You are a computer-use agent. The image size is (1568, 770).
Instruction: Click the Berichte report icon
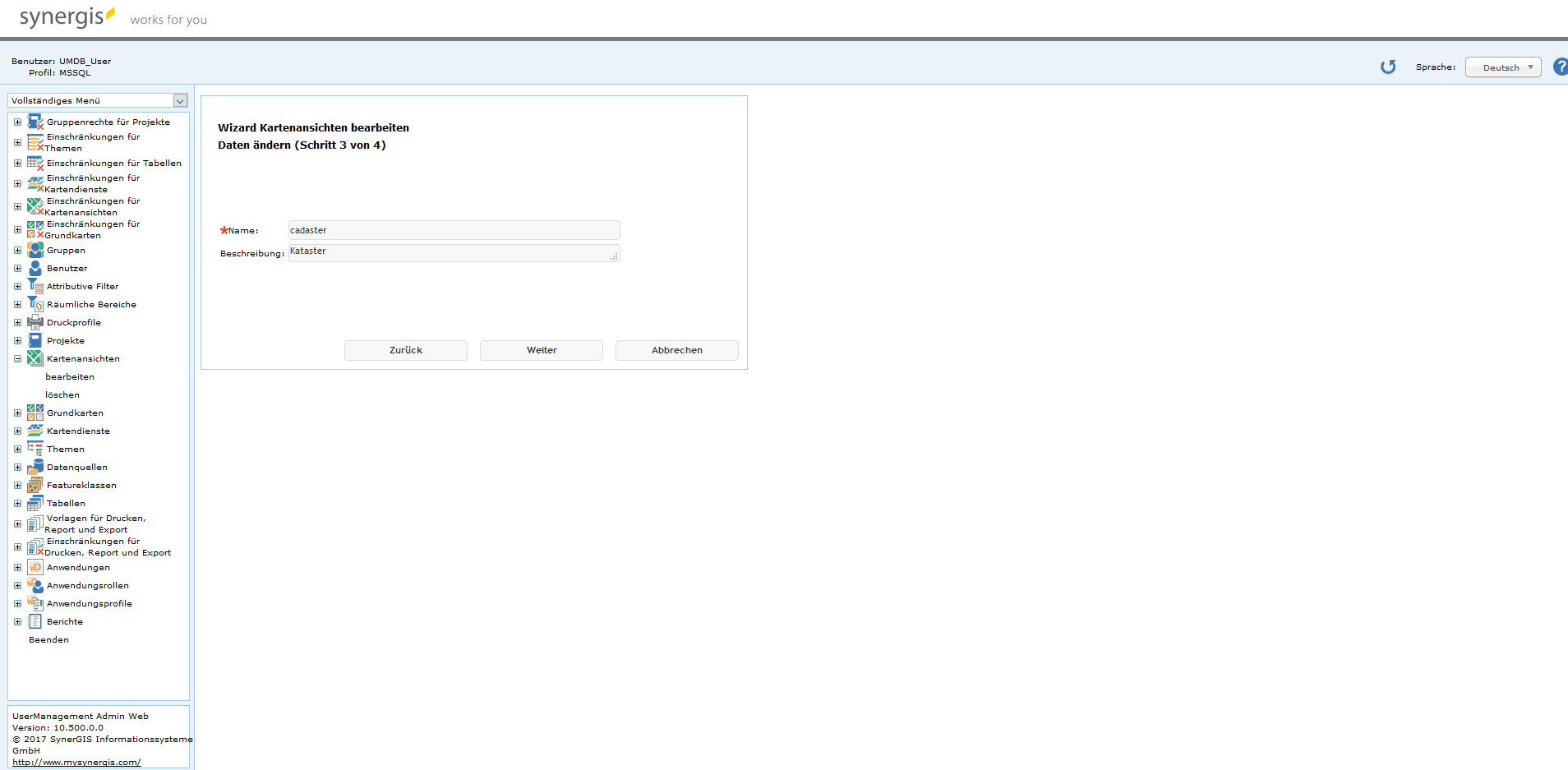[x=35, y=621]
